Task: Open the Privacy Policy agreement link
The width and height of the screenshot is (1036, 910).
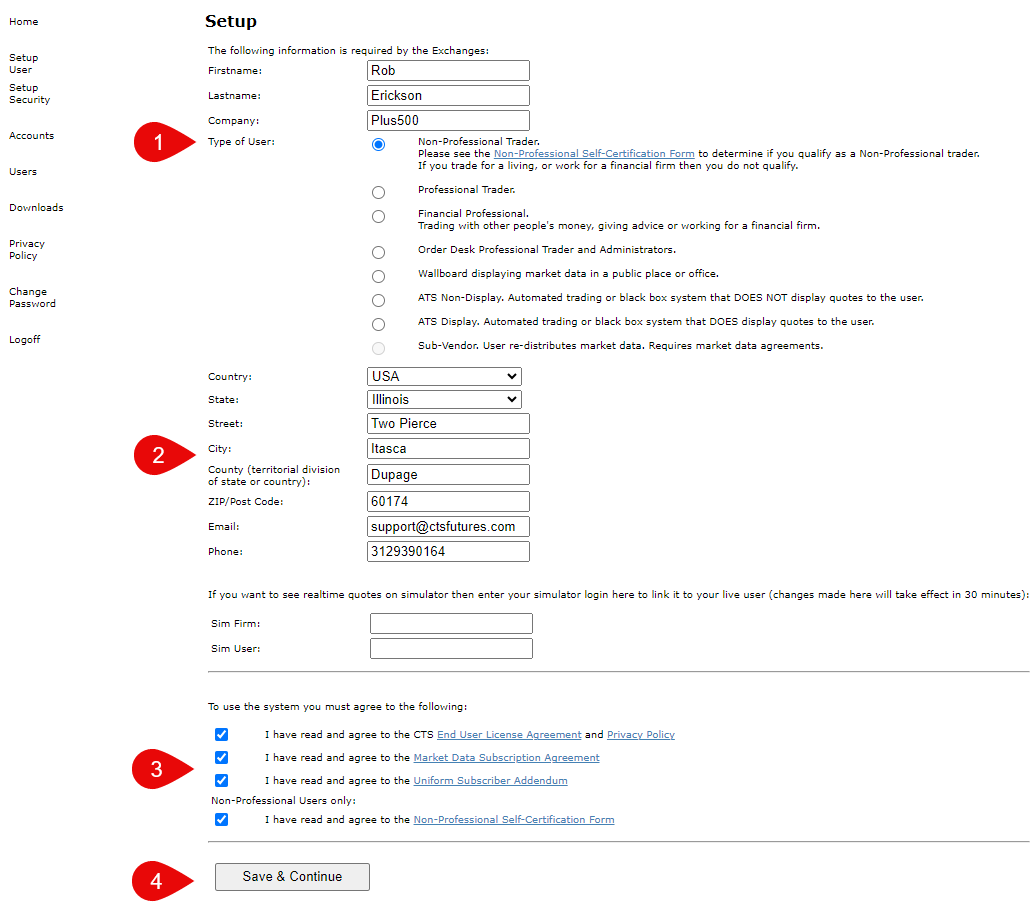Action: pos(640,734)
